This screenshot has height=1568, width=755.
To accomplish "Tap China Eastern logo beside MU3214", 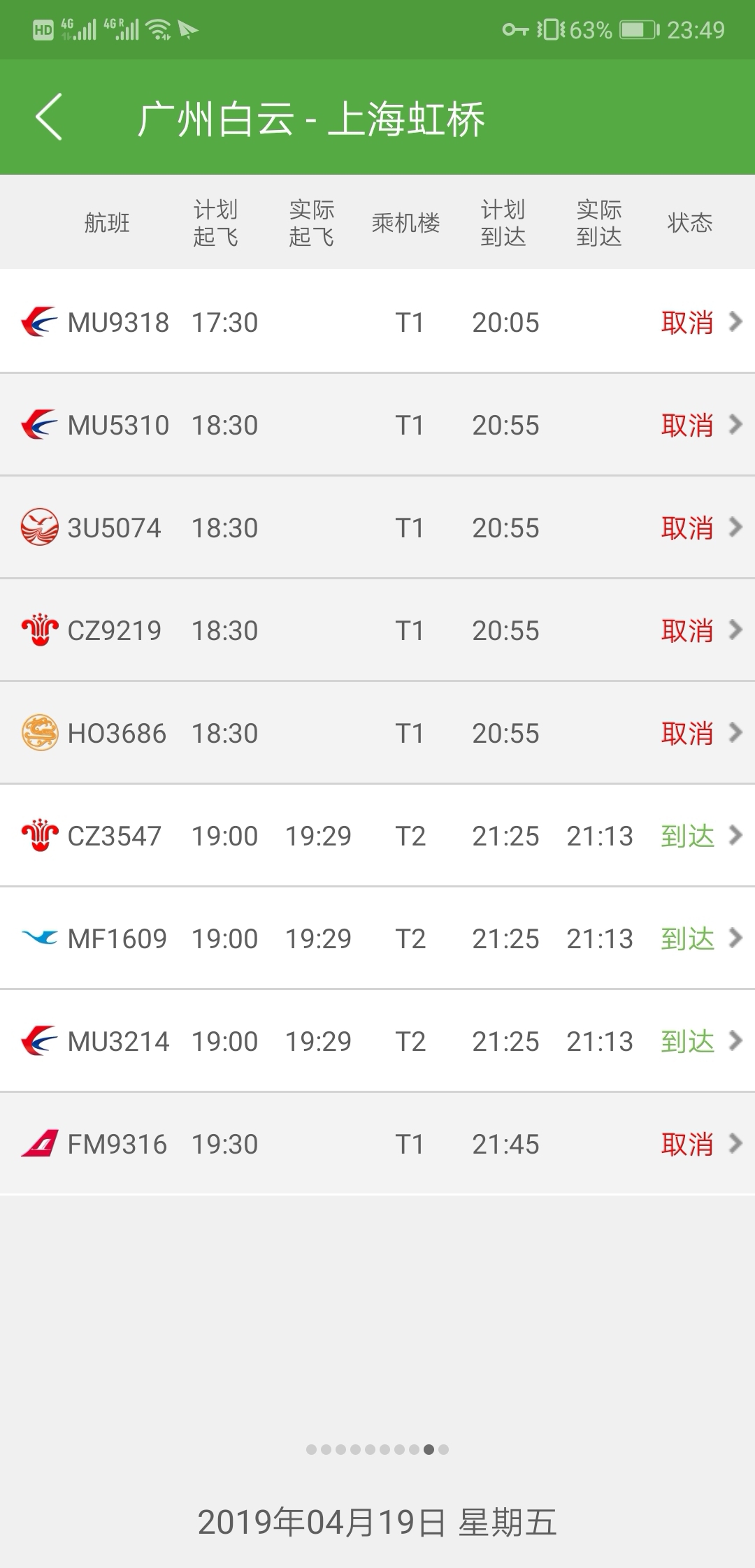I will point(39,1040).
